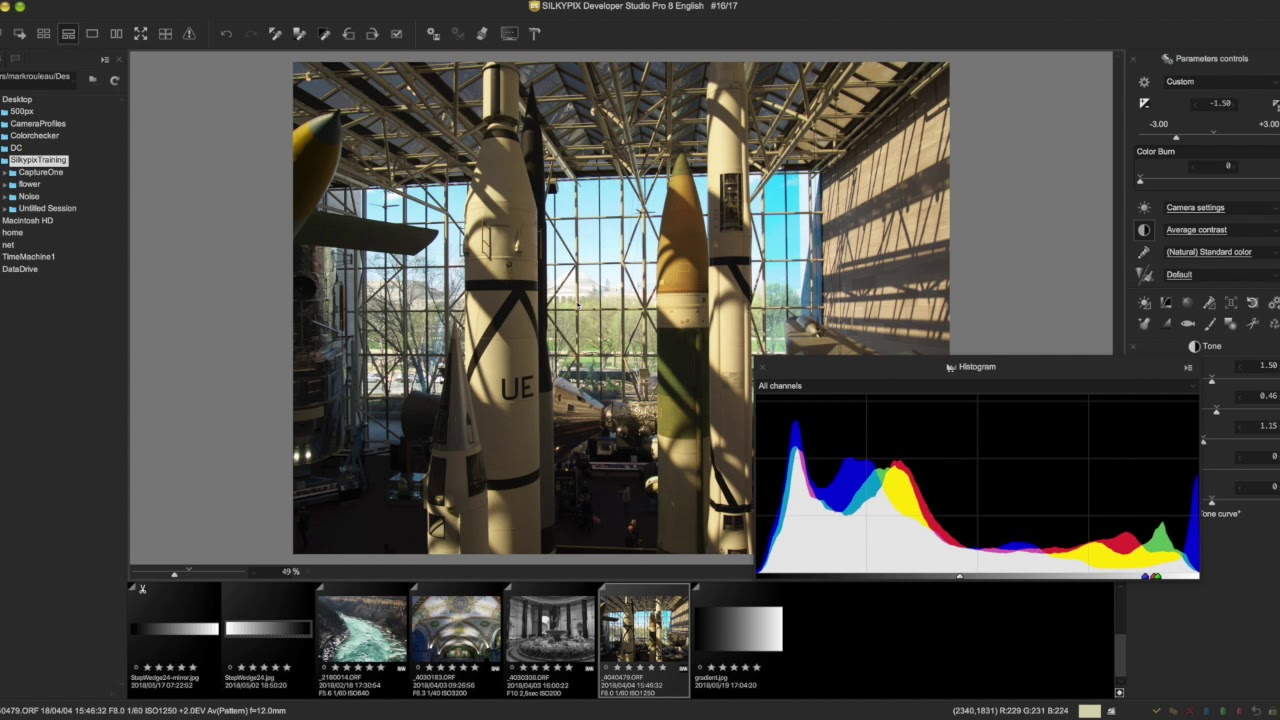The width and height of the screenshot is (1280, 720).
Task: Select the single preview window layout icon
Action: [92, 34]
